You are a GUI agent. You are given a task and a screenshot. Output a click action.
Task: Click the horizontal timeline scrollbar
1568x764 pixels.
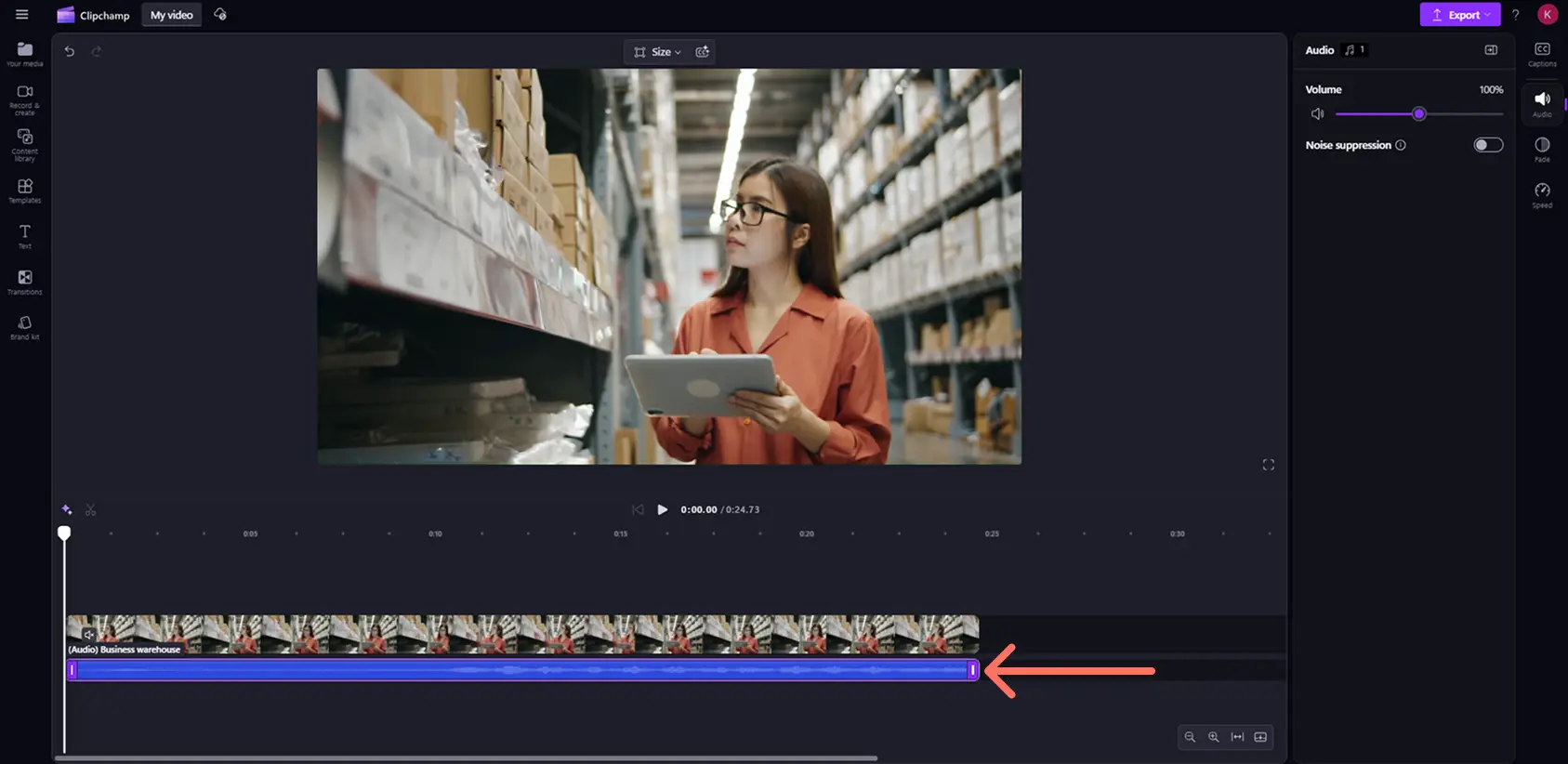466,758
